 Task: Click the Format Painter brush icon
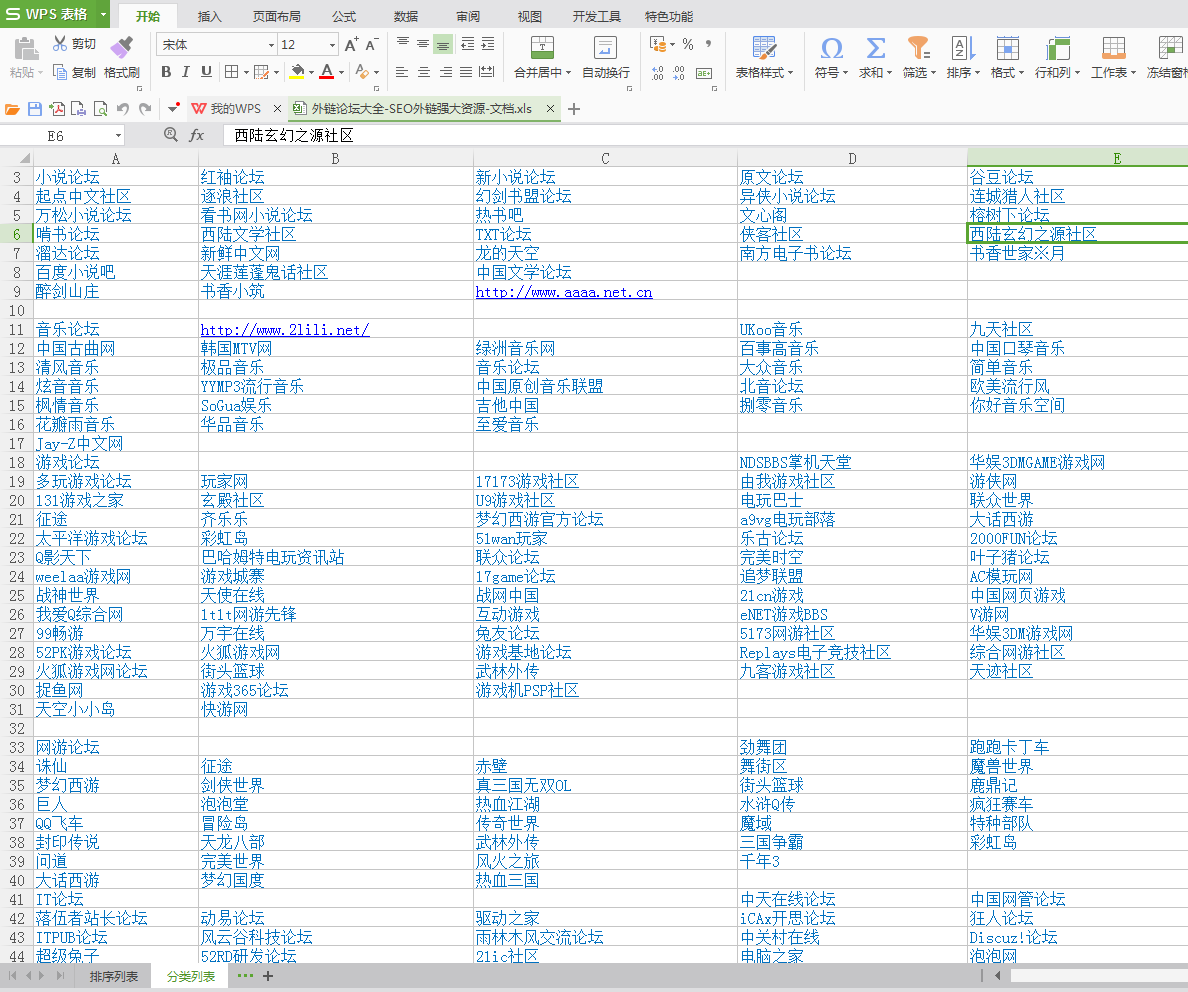pyautogui.click(x=121, y=47)
